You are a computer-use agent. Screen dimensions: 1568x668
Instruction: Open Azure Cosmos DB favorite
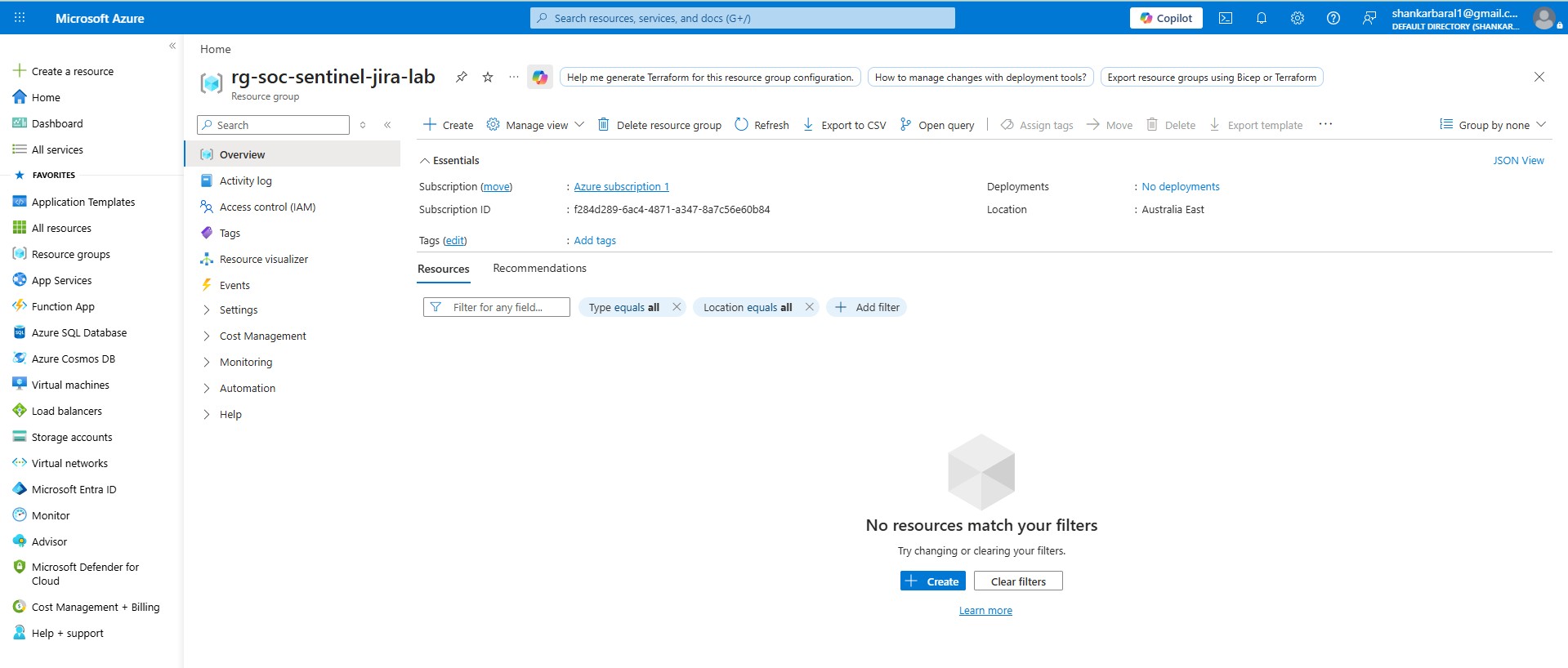coord(64,358)
